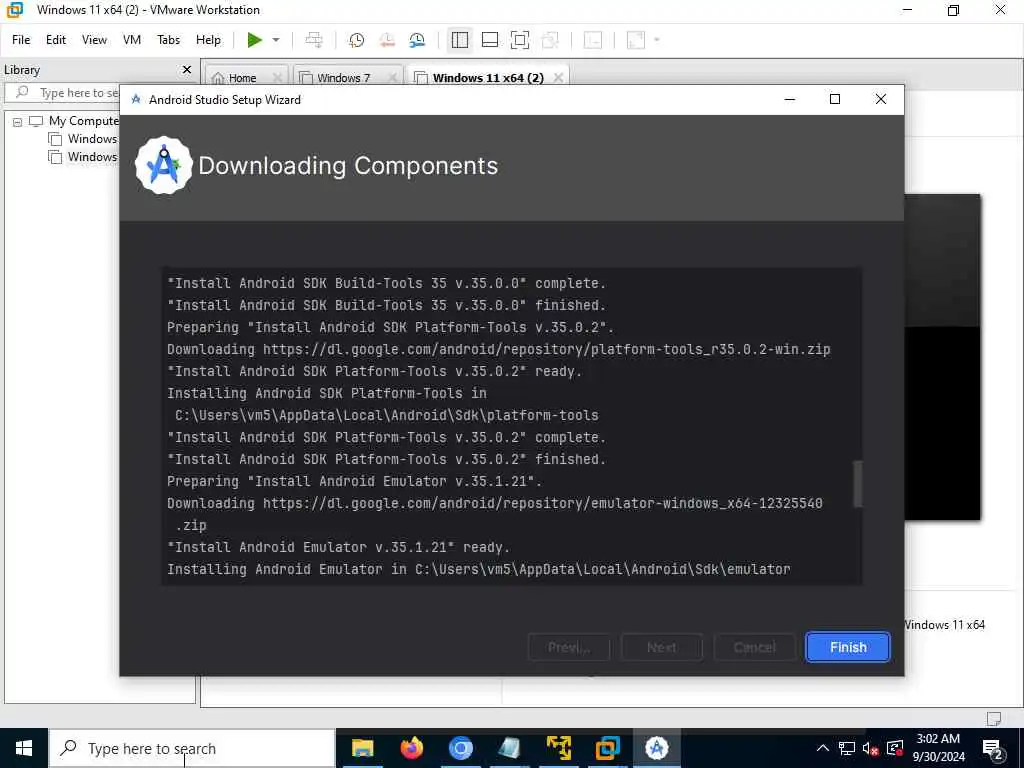Screen dimensions: 1024x768
Task: Select the Windows 11 x64 (2) tab
Action: tap(488, 78)
